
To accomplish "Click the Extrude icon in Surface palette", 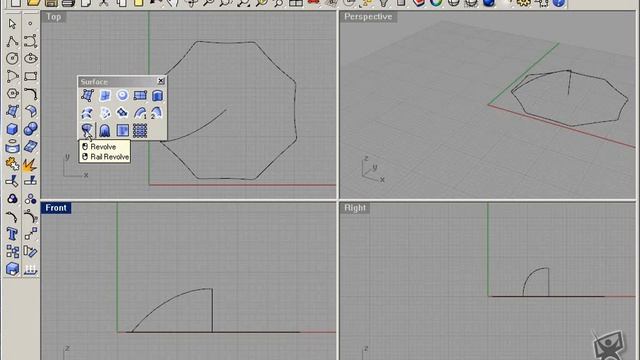I will 157,96.
